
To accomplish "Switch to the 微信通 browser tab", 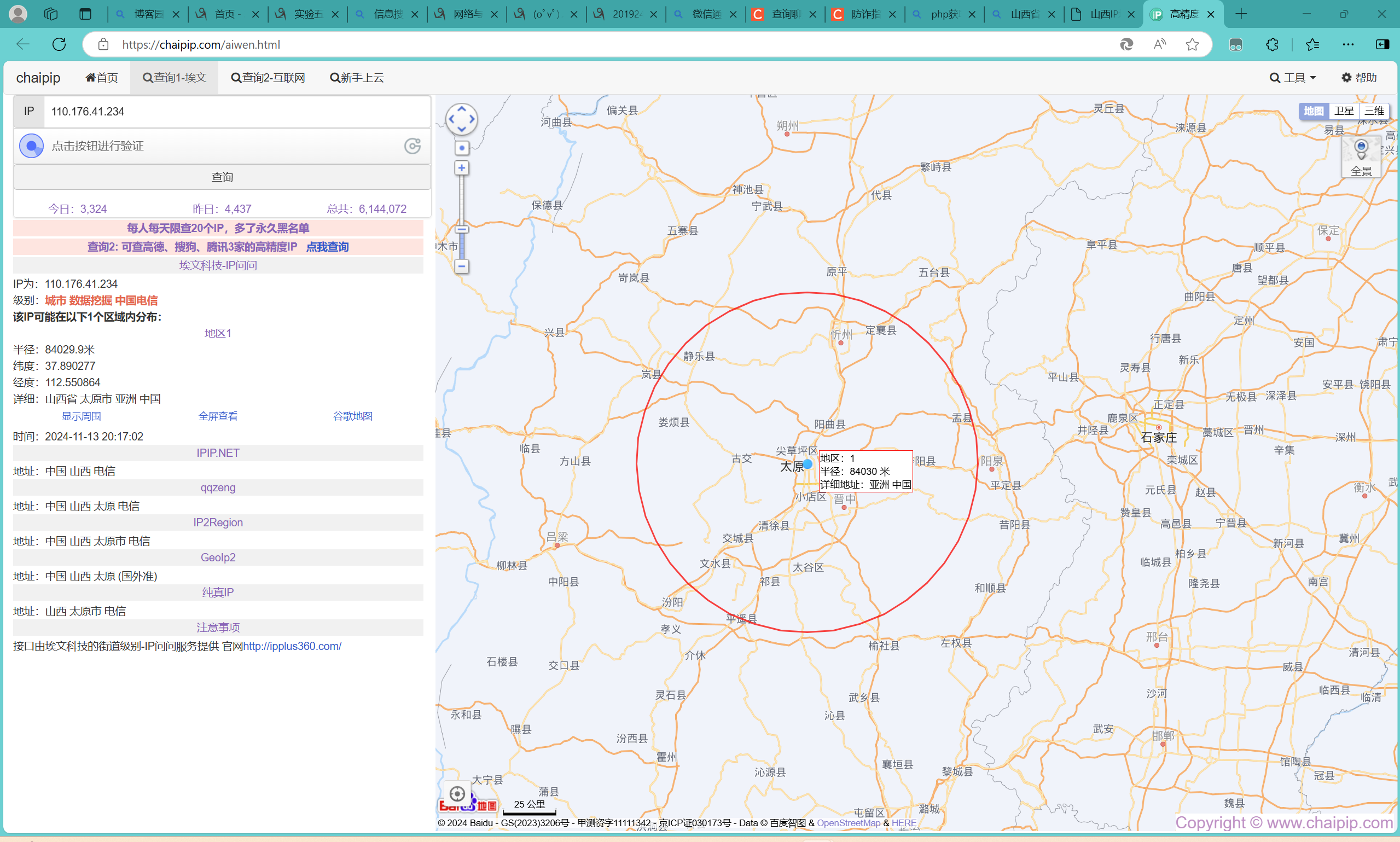I will tap(706, 14).
